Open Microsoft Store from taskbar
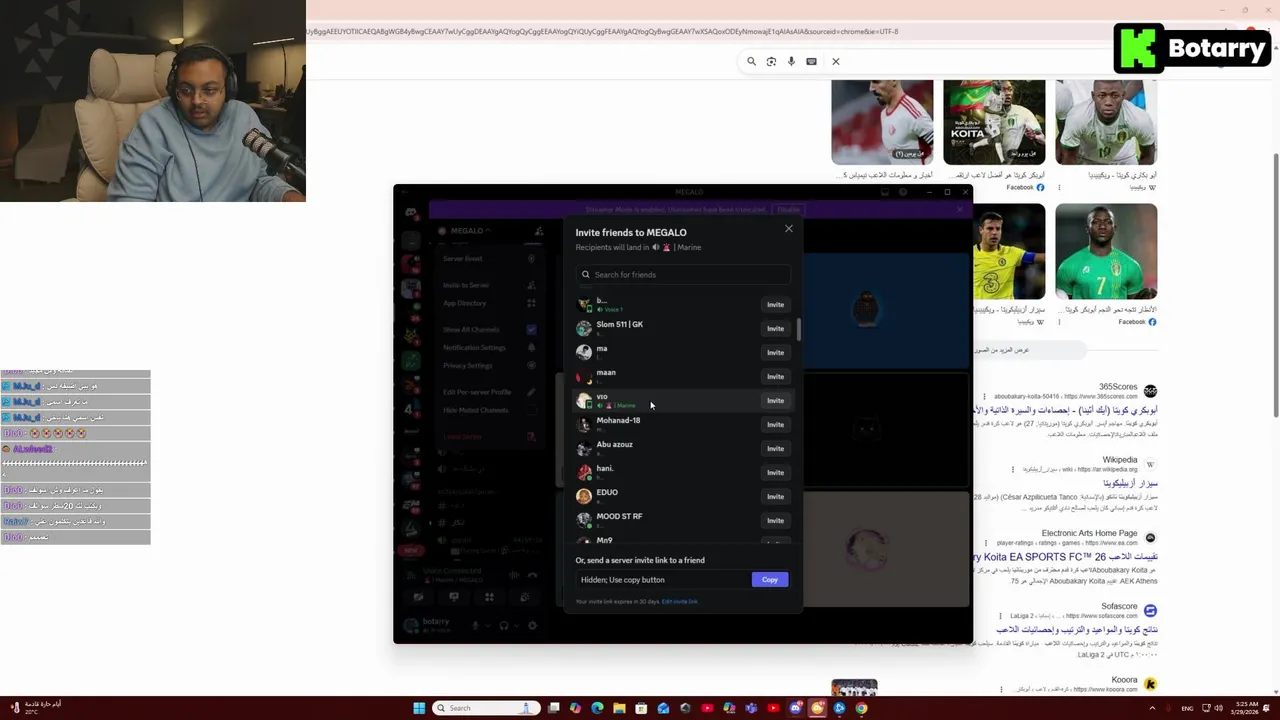 [x=641, y=708]
